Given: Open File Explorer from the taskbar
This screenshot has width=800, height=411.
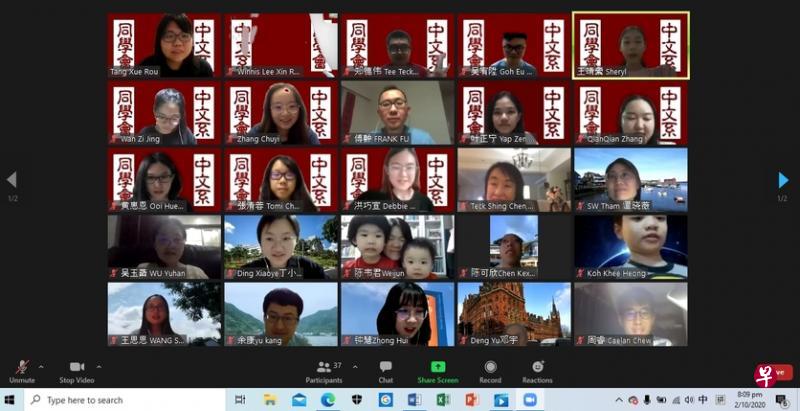Looking at the screenshot, I should 270,400.
